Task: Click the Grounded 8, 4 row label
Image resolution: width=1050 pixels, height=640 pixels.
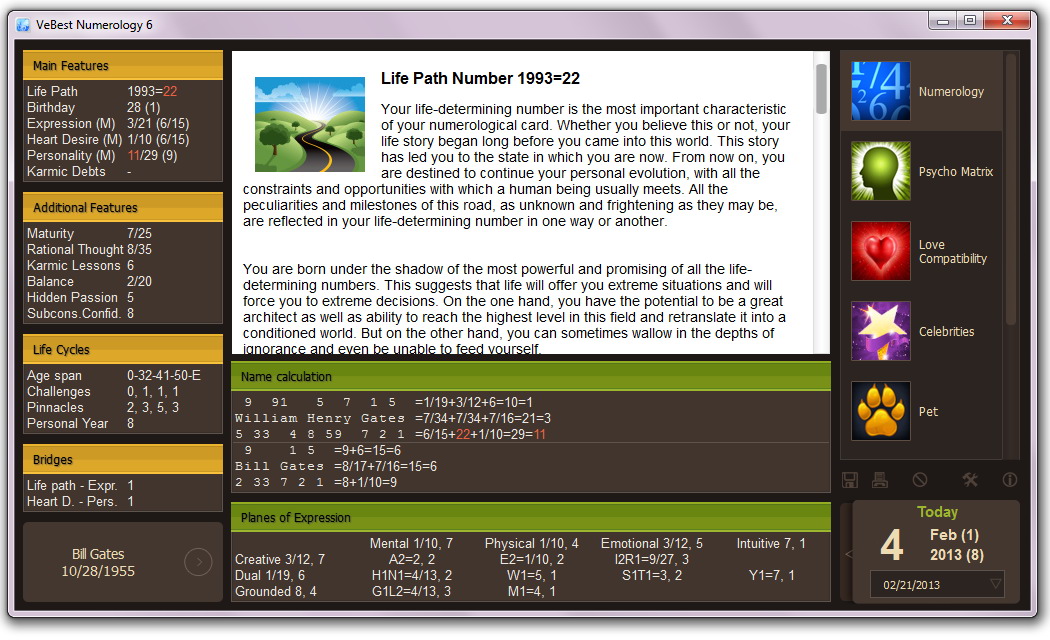Action: pyautogui.click(x=276, y=591)
